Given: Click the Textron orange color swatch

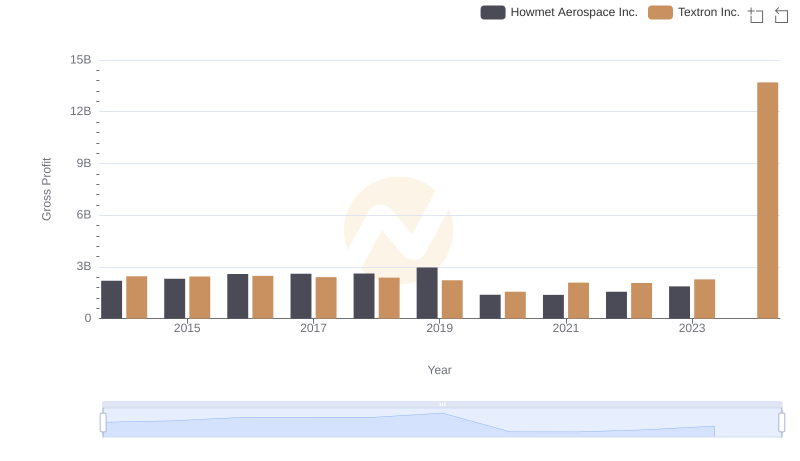Looking at the screenshot, I should 660,12.
